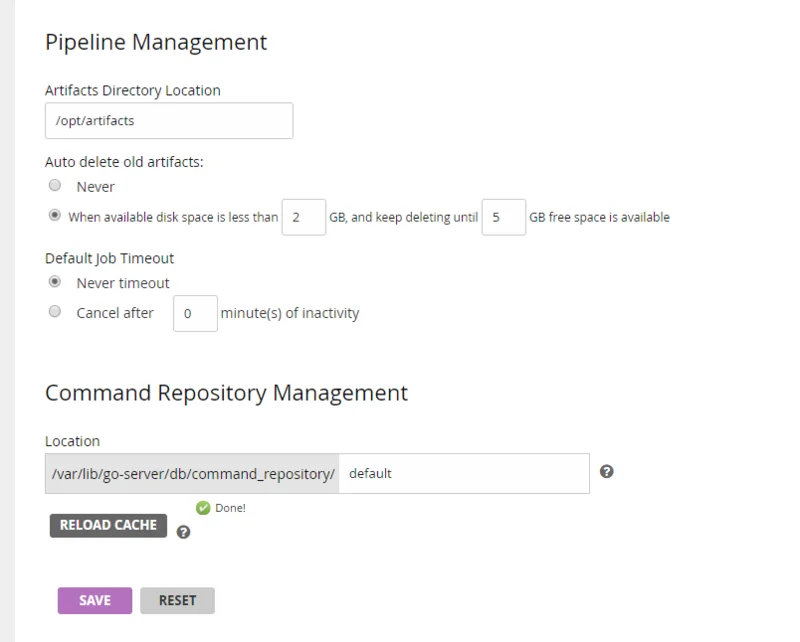
Task: Click the Auto delete old artifacts label
Action: point(124,162)
